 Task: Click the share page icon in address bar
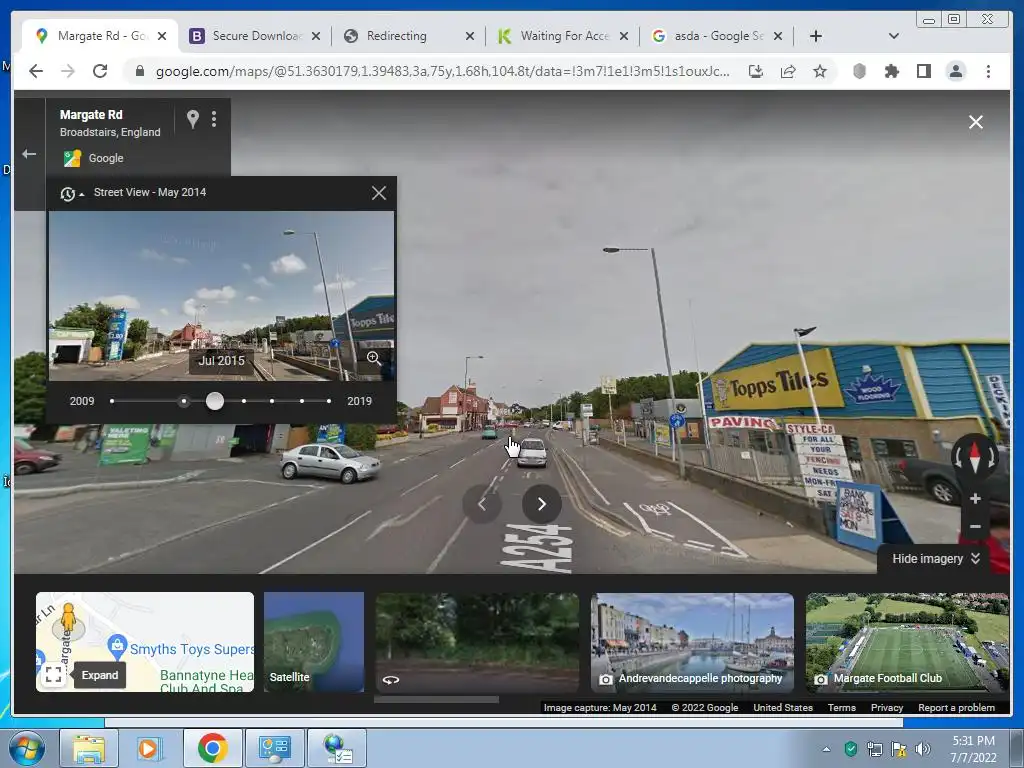[788, 71]
